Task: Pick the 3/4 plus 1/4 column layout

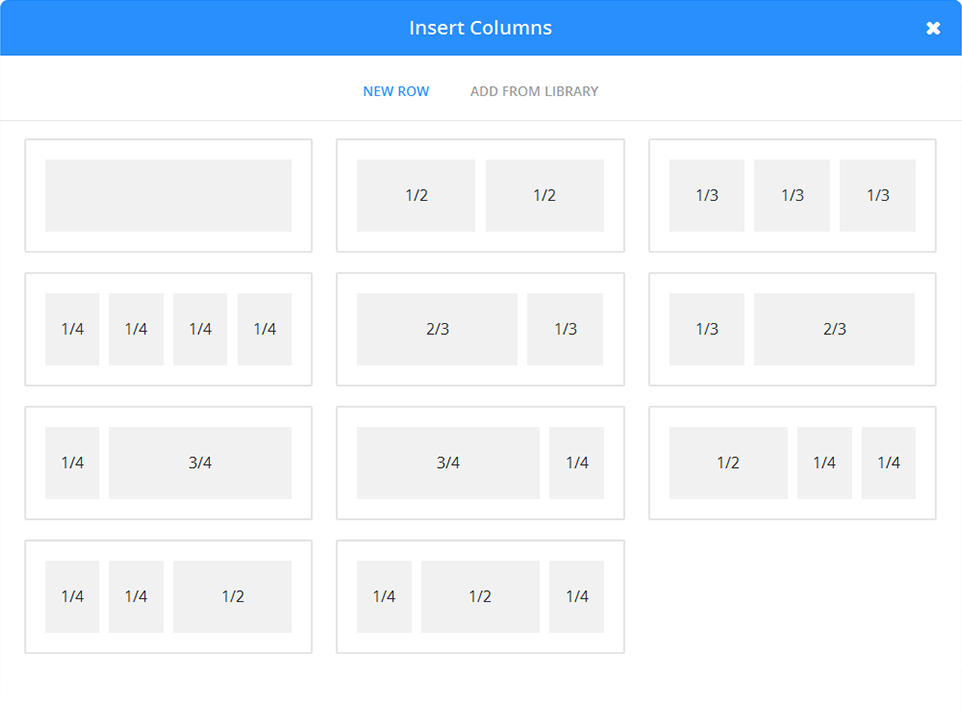Action: [480, 462]
